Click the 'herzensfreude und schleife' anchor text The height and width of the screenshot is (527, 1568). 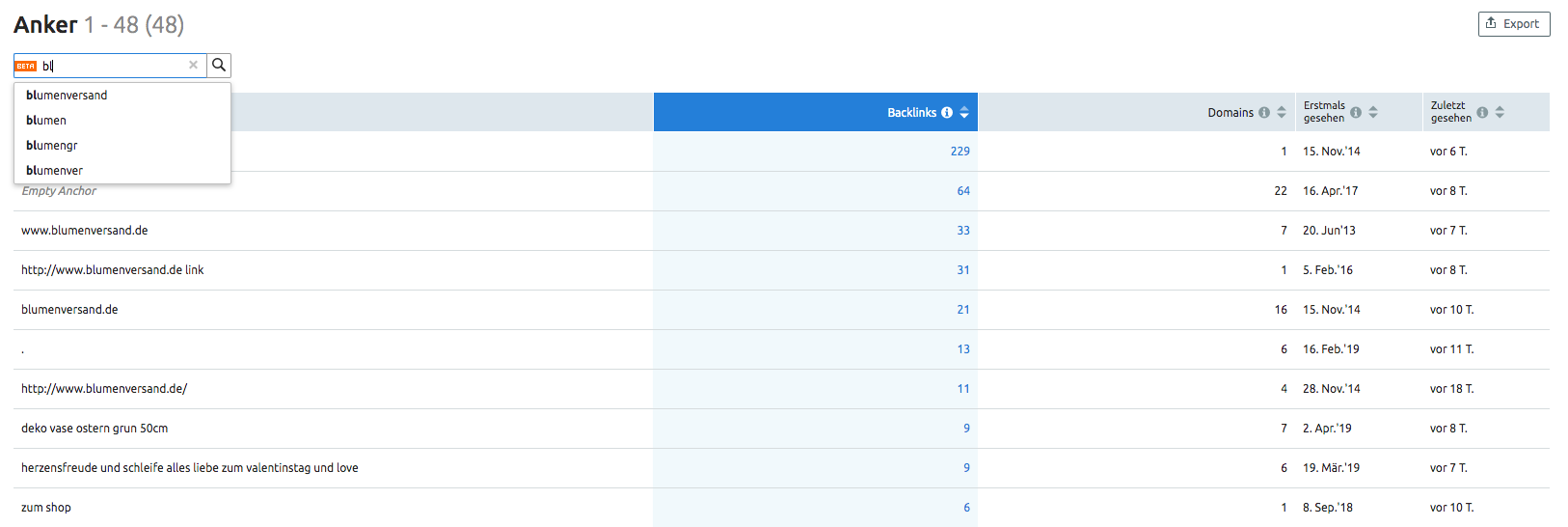coord(190,468)
